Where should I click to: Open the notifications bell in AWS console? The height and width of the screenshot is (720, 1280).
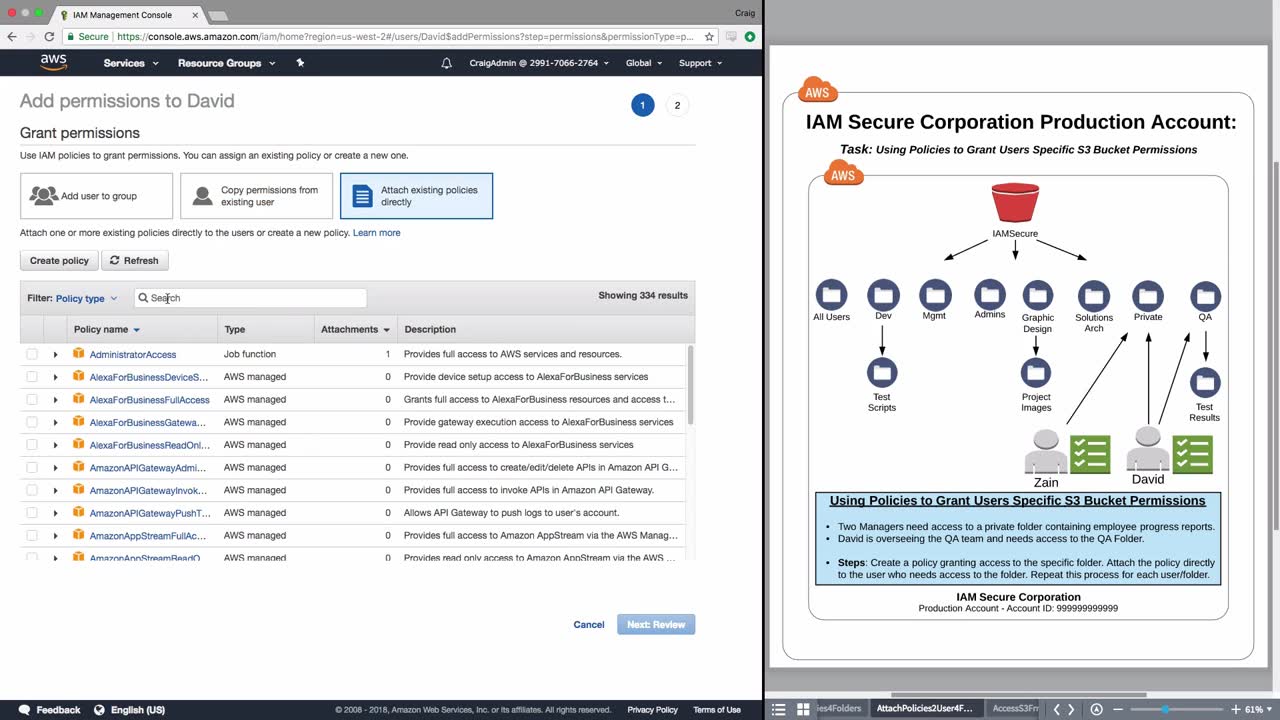tap(446, 63)
